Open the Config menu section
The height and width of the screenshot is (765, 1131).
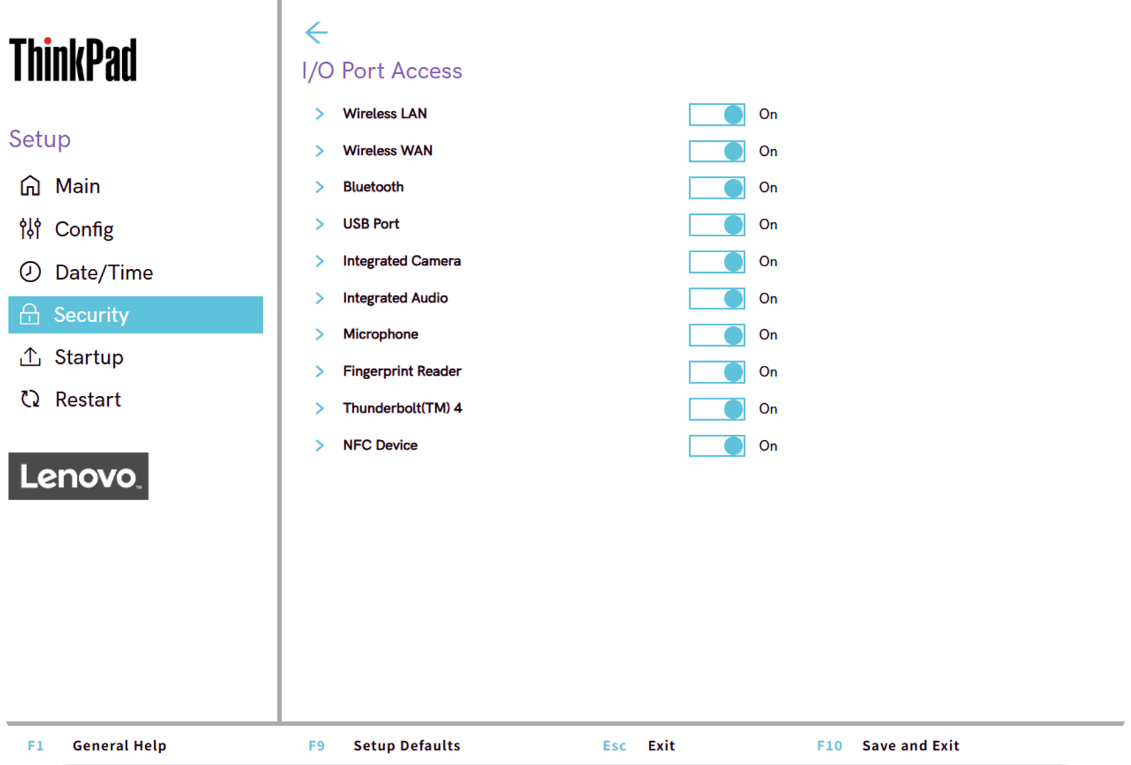[x=84, y=229]
